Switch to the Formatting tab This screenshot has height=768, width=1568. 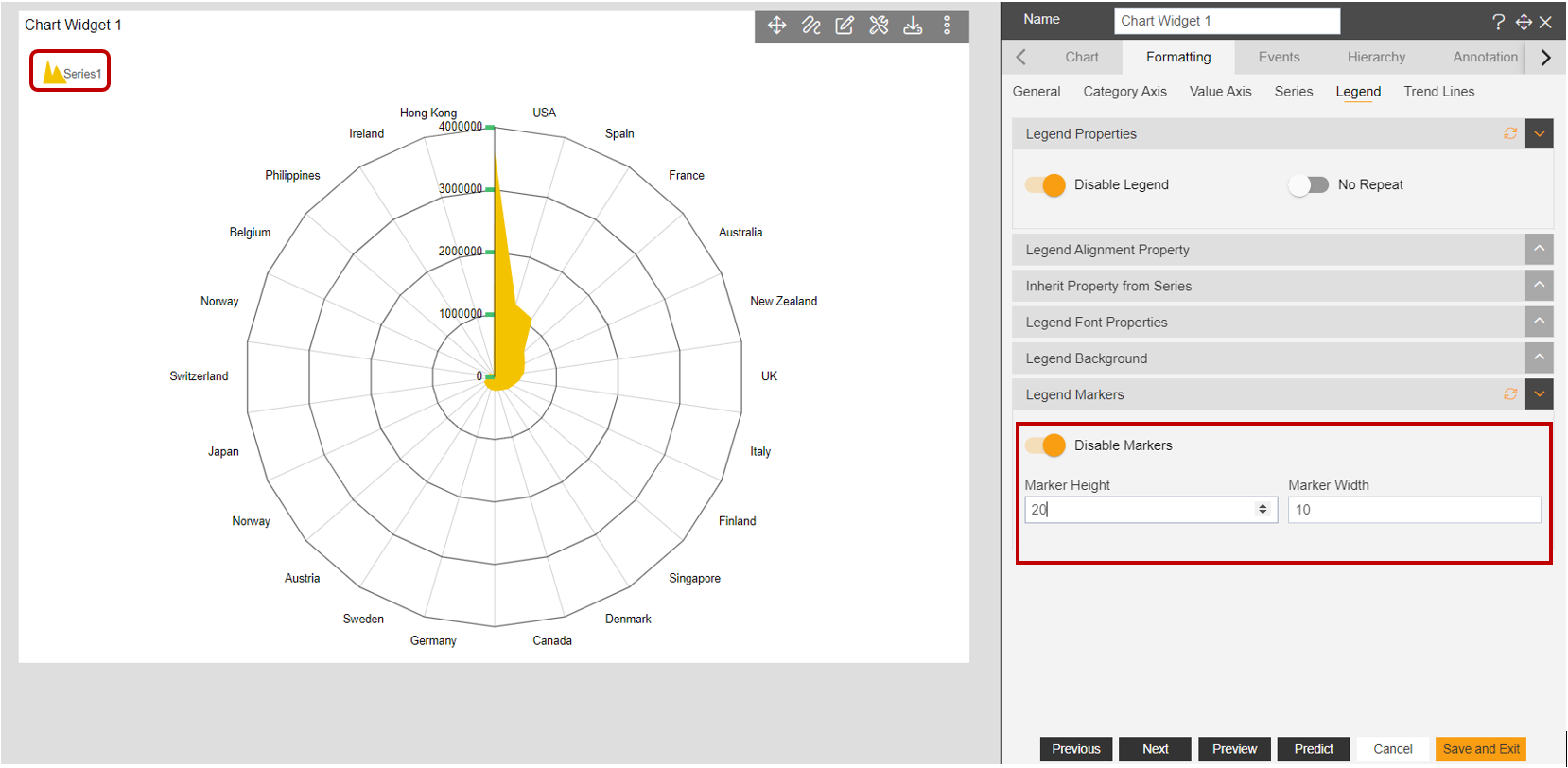pos(1178,57)
